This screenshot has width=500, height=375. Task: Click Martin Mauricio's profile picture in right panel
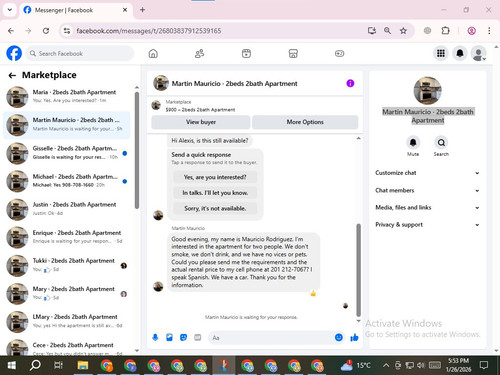click(427, 91)
